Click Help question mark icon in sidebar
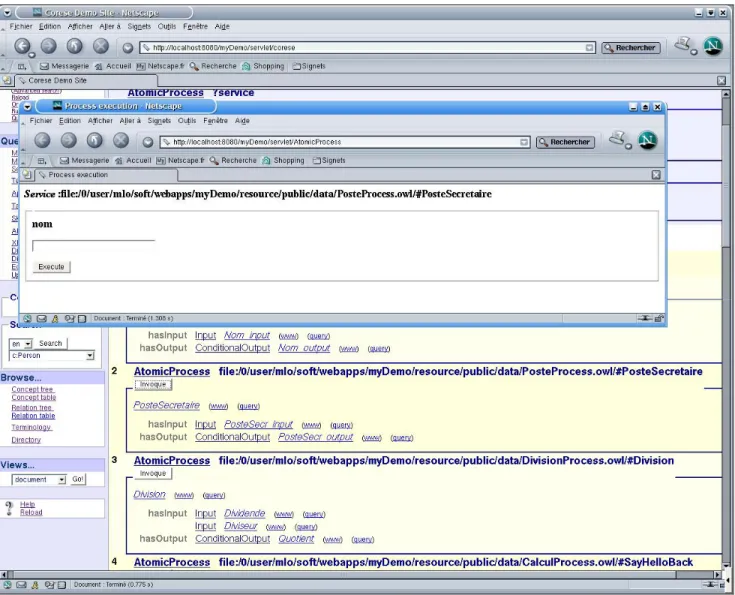 [x=9, y=508]
